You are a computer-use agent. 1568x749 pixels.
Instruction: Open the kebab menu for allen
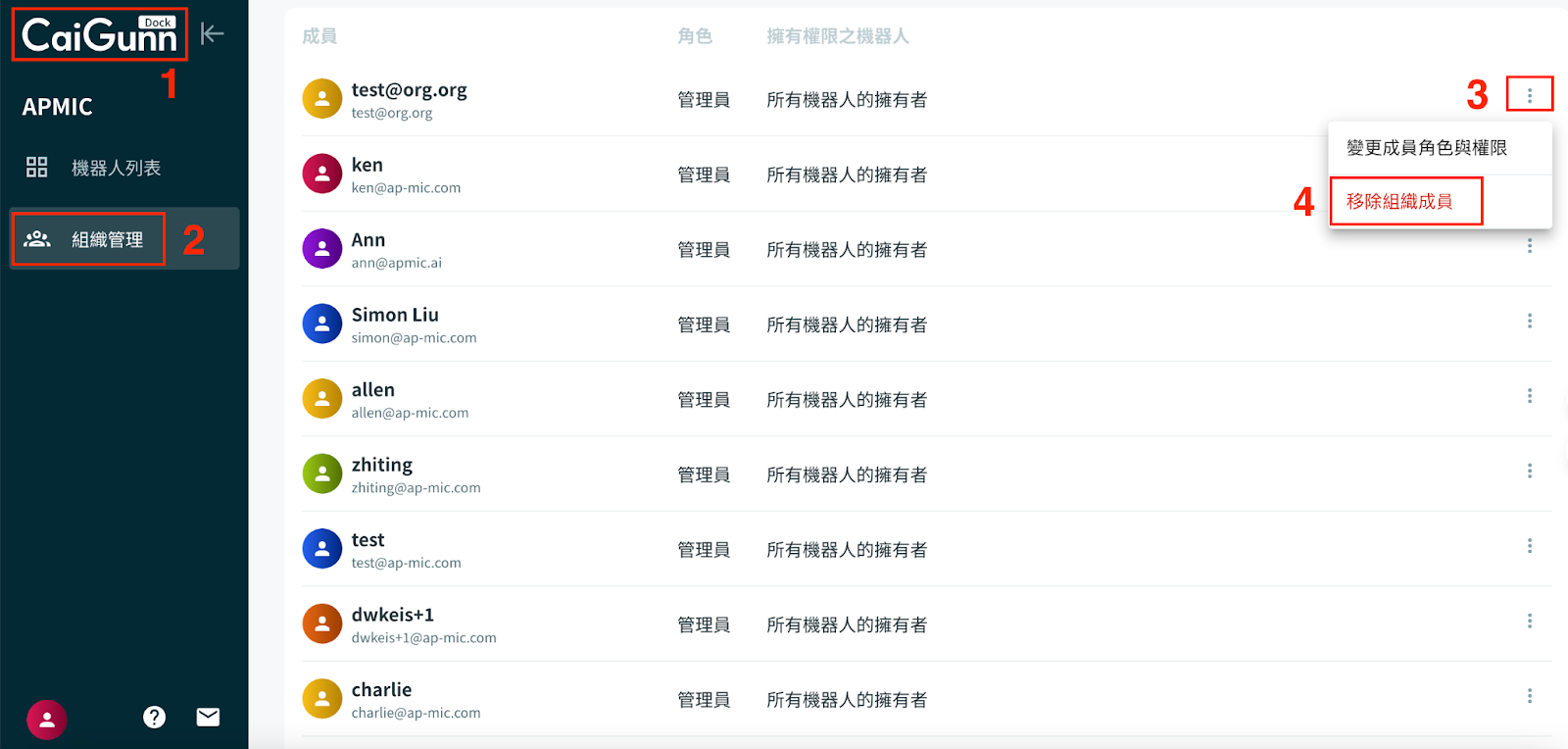click(x=1529, y=396)
